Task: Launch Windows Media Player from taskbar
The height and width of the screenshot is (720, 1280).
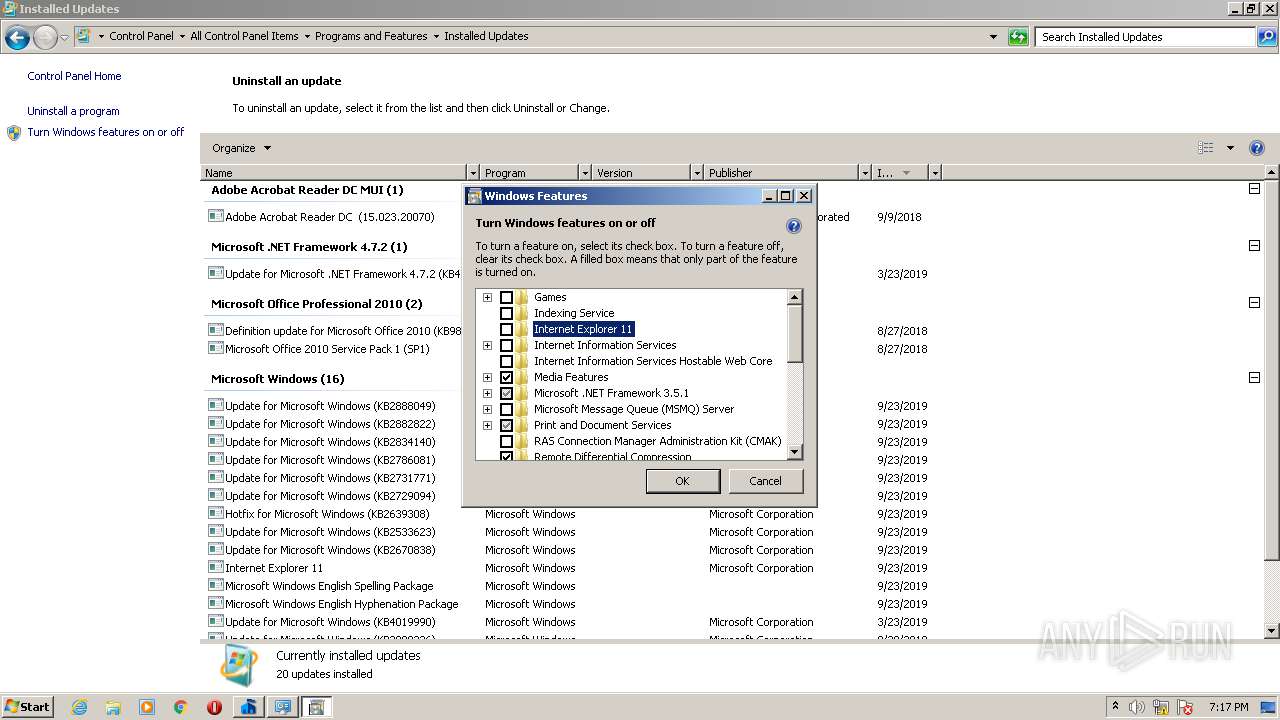Action: 147,707
